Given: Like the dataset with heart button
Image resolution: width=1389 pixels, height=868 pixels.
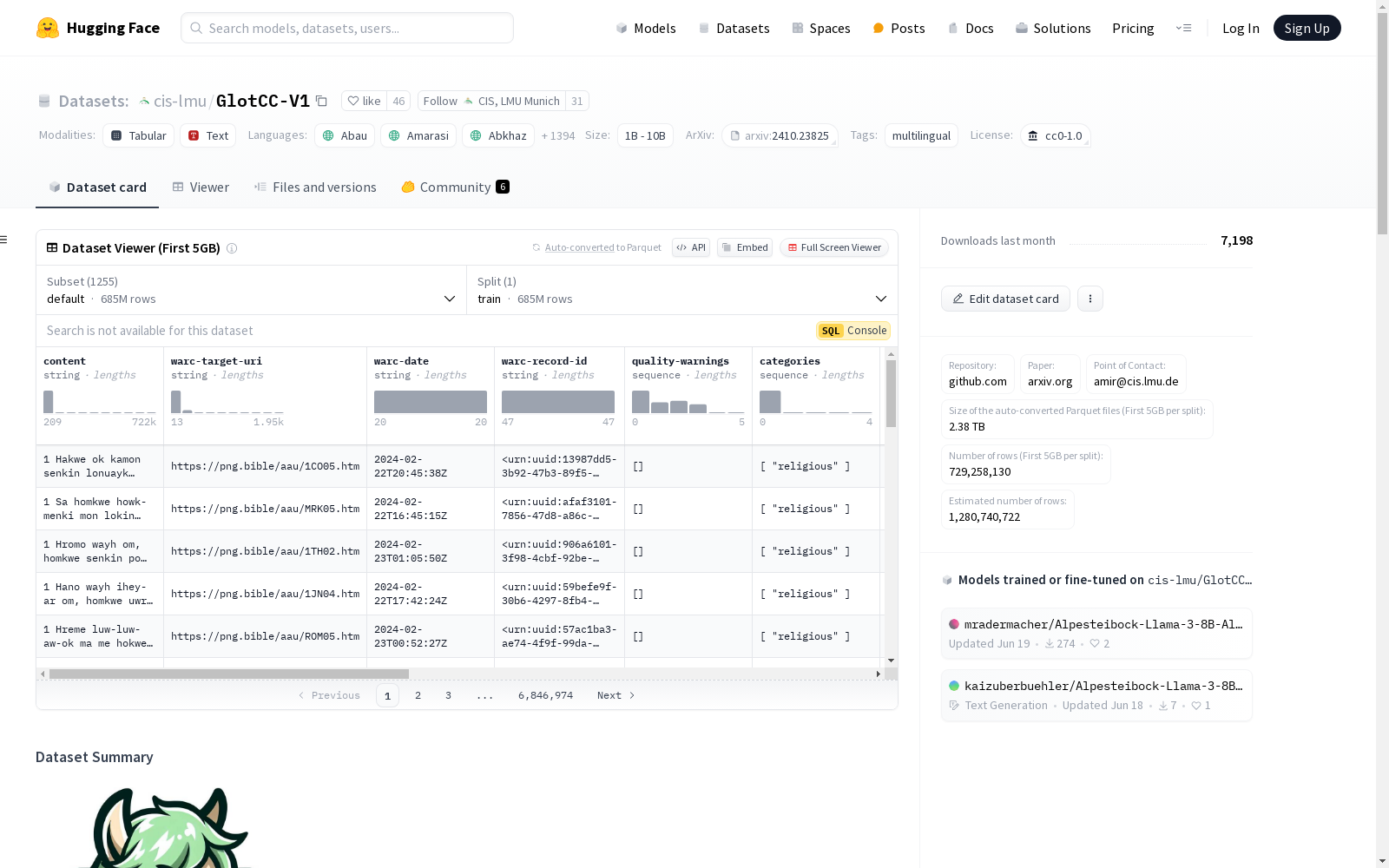Looking at the screenshot, I should click(x=364, y=101).
